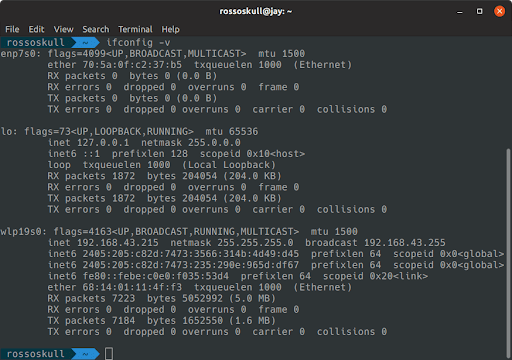Viewport: 512px width, 360px height.
Task: Open the Search menu
Action: (x=96, y=29)
